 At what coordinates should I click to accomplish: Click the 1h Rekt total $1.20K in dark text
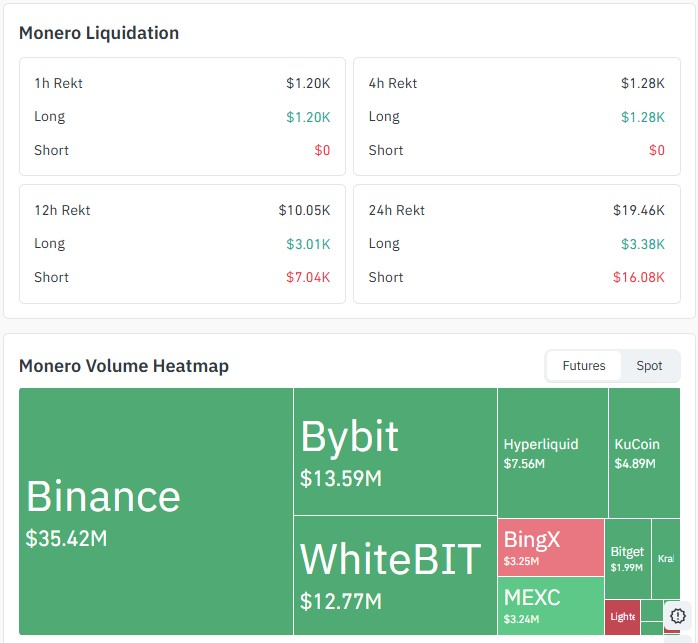click(x=308, y=83)
